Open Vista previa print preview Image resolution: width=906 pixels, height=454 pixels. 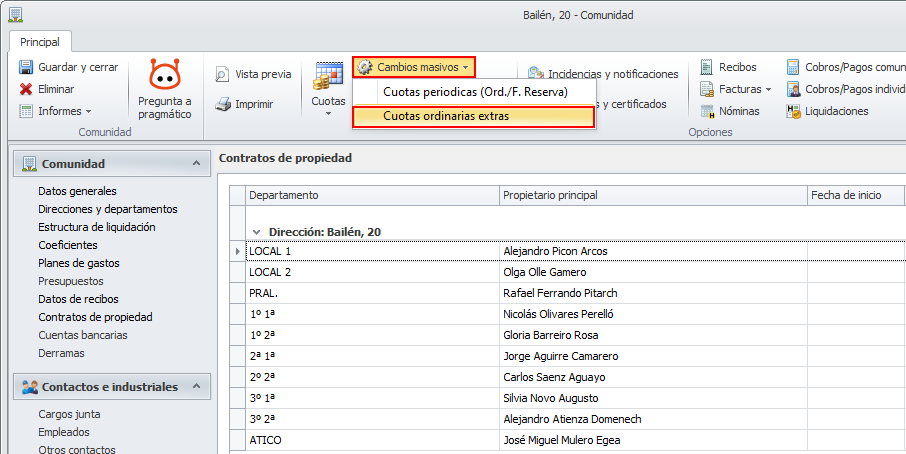tap(223, 74)
